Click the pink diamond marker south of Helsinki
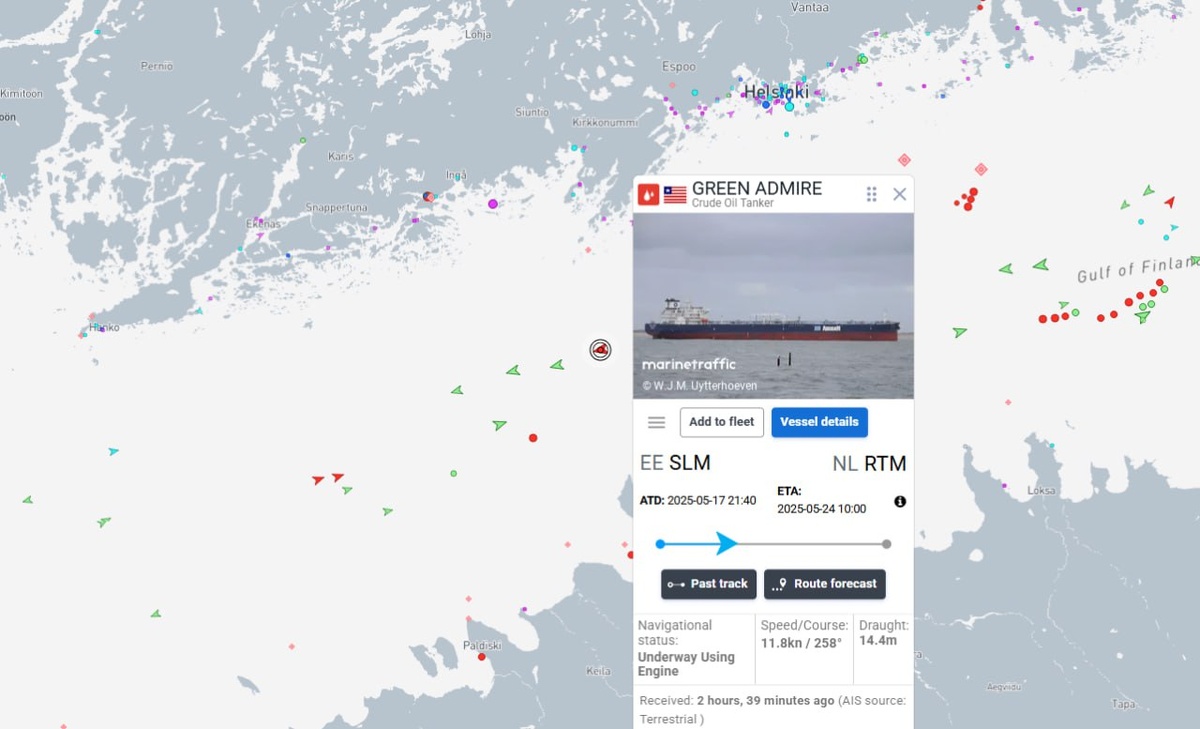 click(904, 160)
